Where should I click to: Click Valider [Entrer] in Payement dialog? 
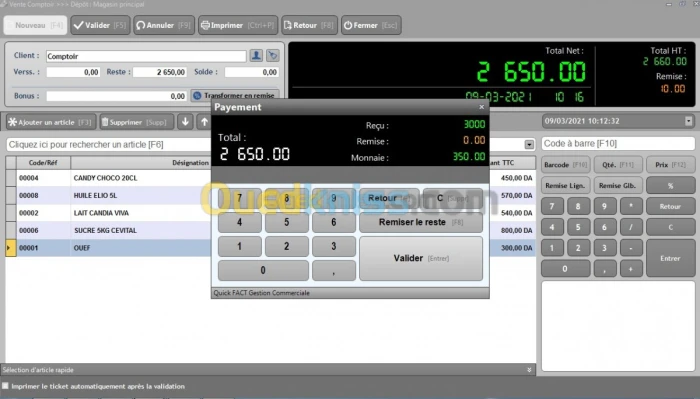tap(421, 258)
